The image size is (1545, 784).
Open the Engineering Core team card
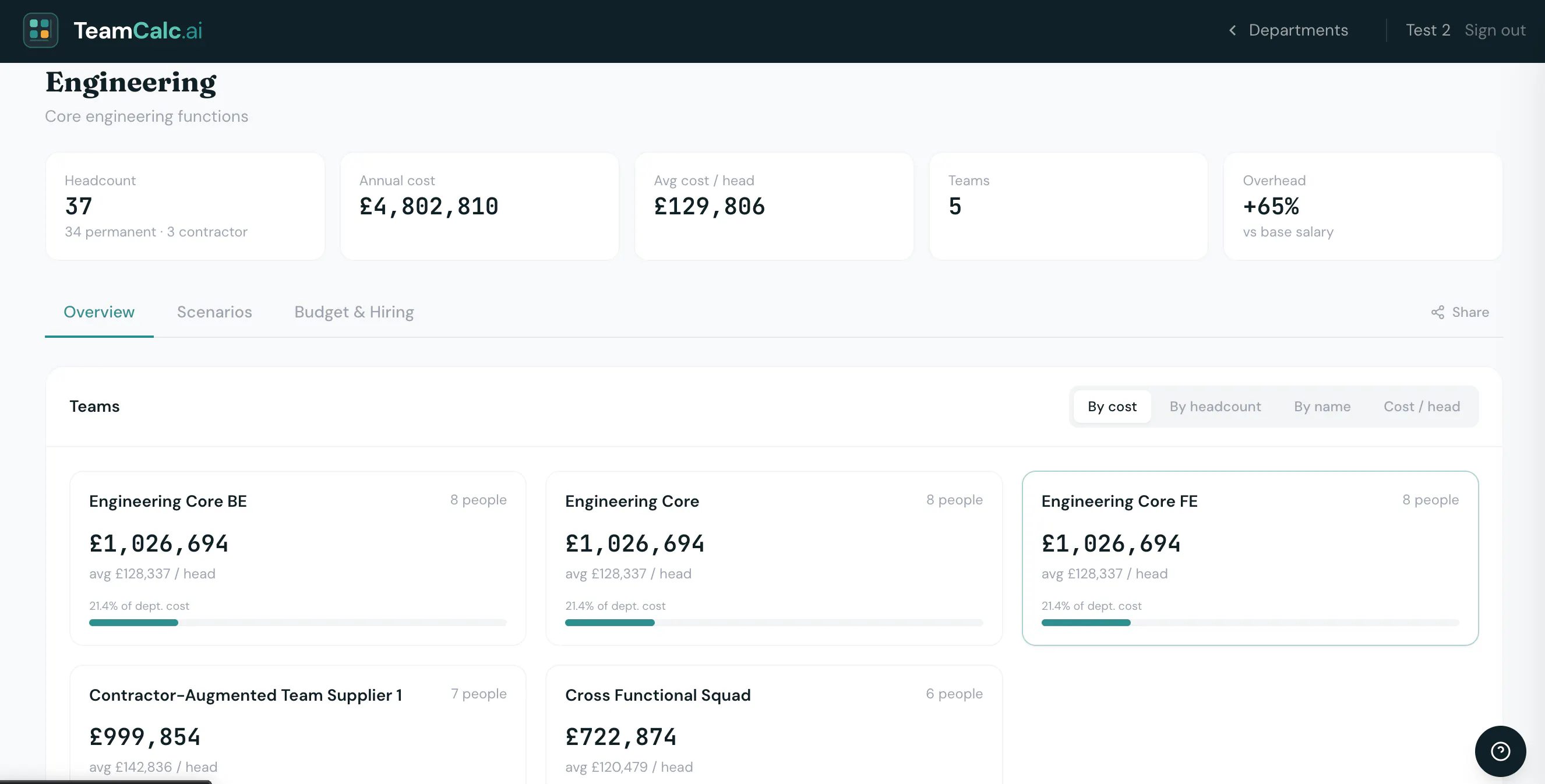tap(774, 558)
